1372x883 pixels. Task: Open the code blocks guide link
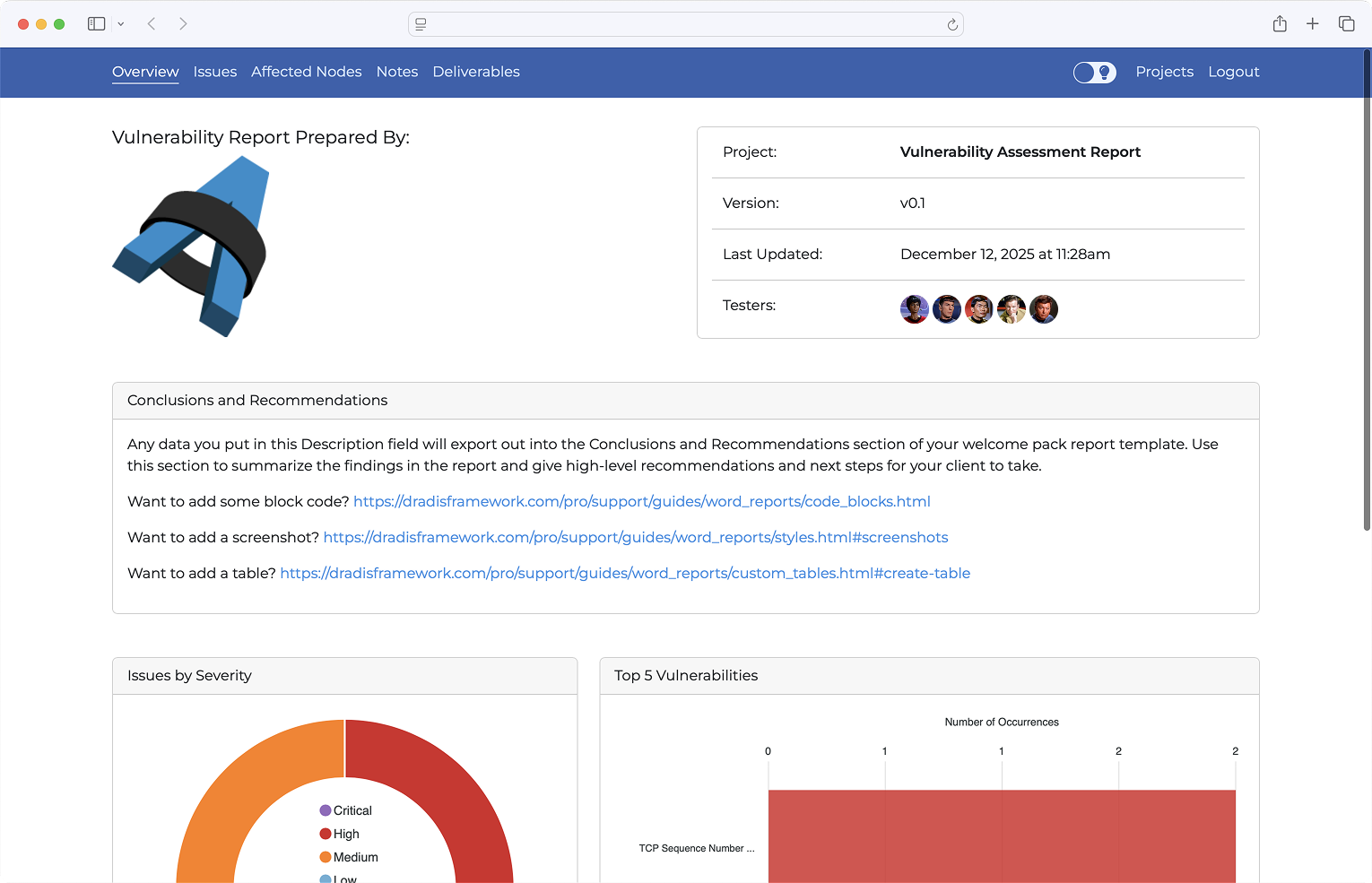coord(641,501)
